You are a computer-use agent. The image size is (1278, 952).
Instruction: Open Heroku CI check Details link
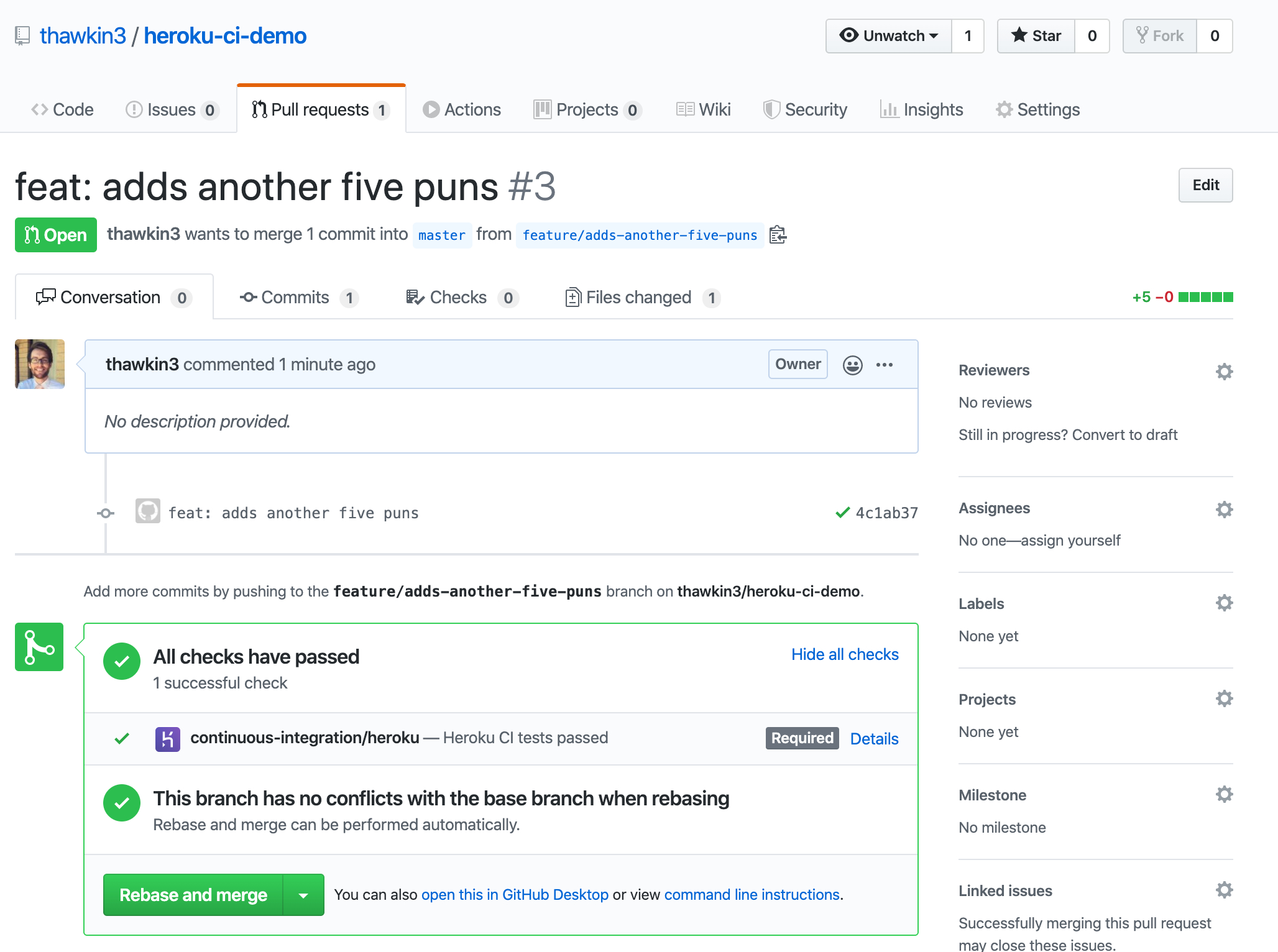[x=874, y=738]
